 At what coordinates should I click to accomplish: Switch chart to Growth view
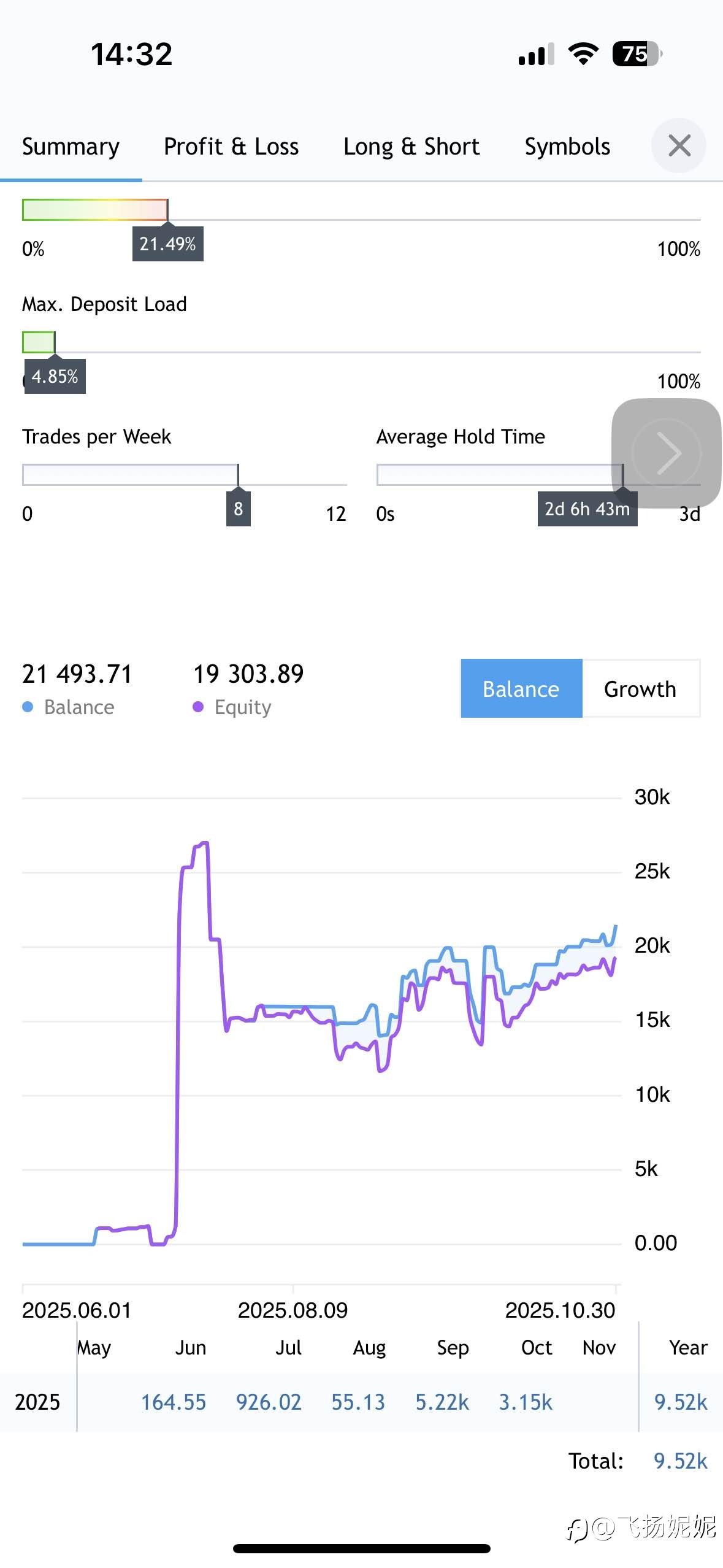click(640, 689)
